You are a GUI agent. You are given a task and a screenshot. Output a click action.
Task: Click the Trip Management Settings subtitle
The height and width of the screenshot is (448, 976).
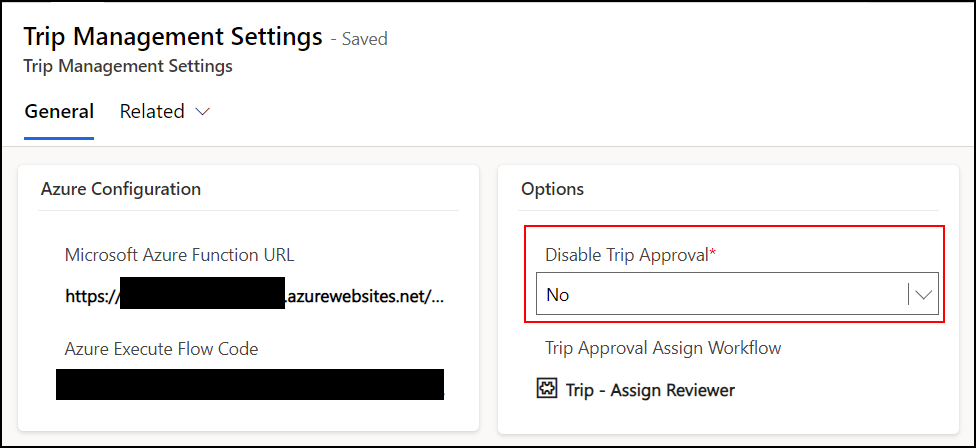128,67
